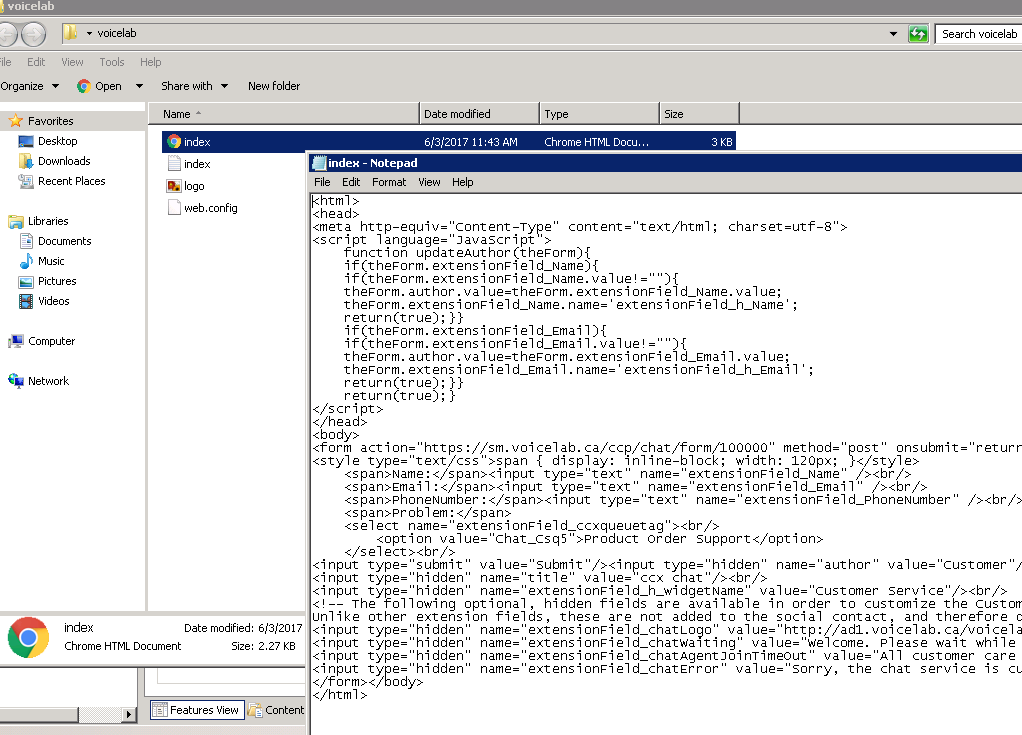Click the 3 KB size cell

point(722,142)
